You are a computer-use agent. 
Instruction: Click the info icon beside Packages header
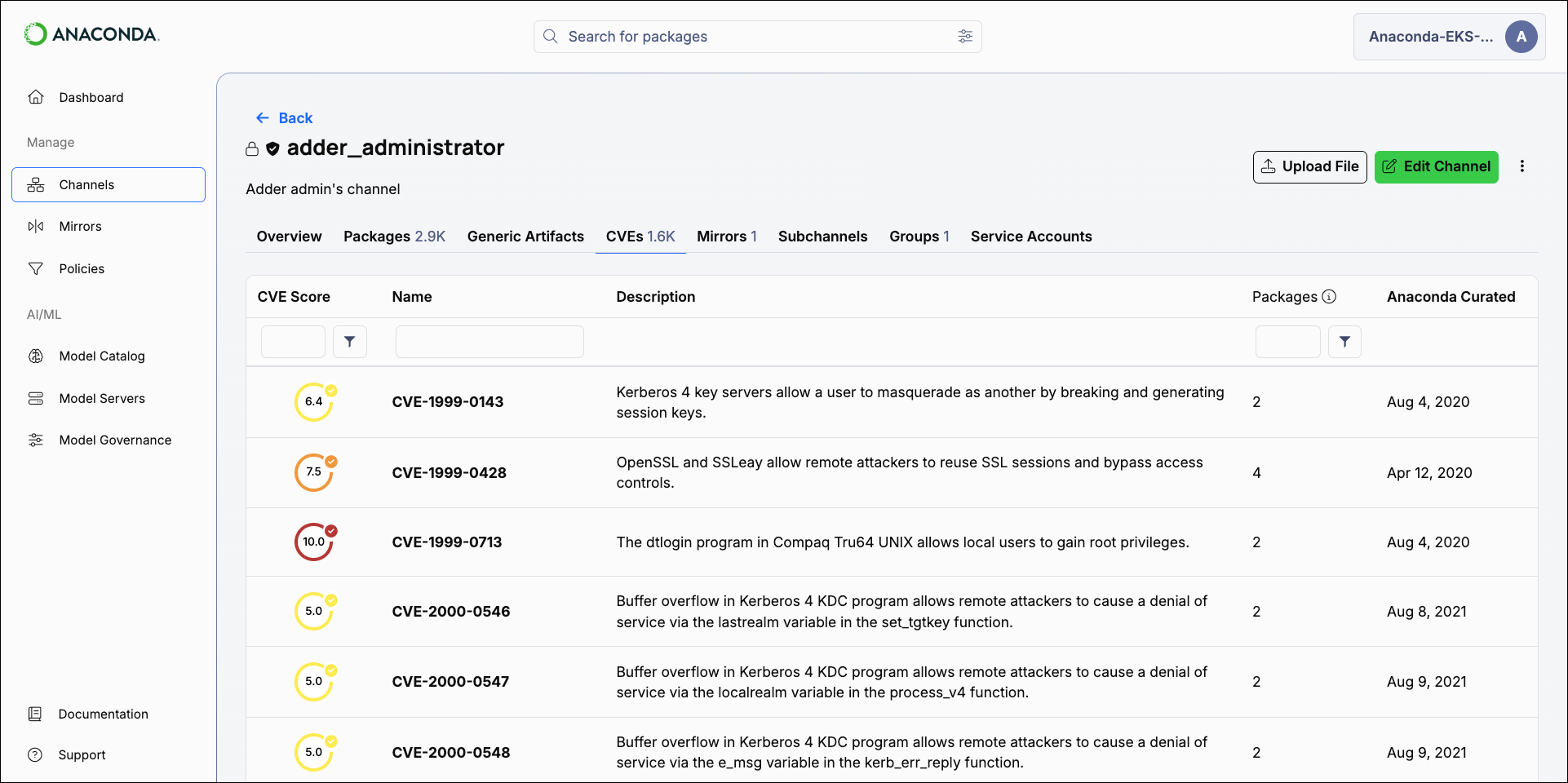coord(1330,297)
